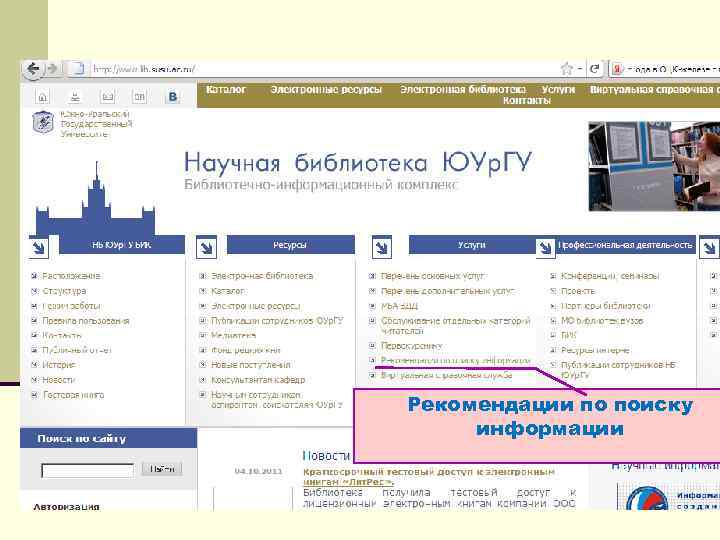This screenshot has width=720, height=540.
Task: Click the arrow icon beside Услуги header
Action: pyautogui.click(x=382, y=248)
